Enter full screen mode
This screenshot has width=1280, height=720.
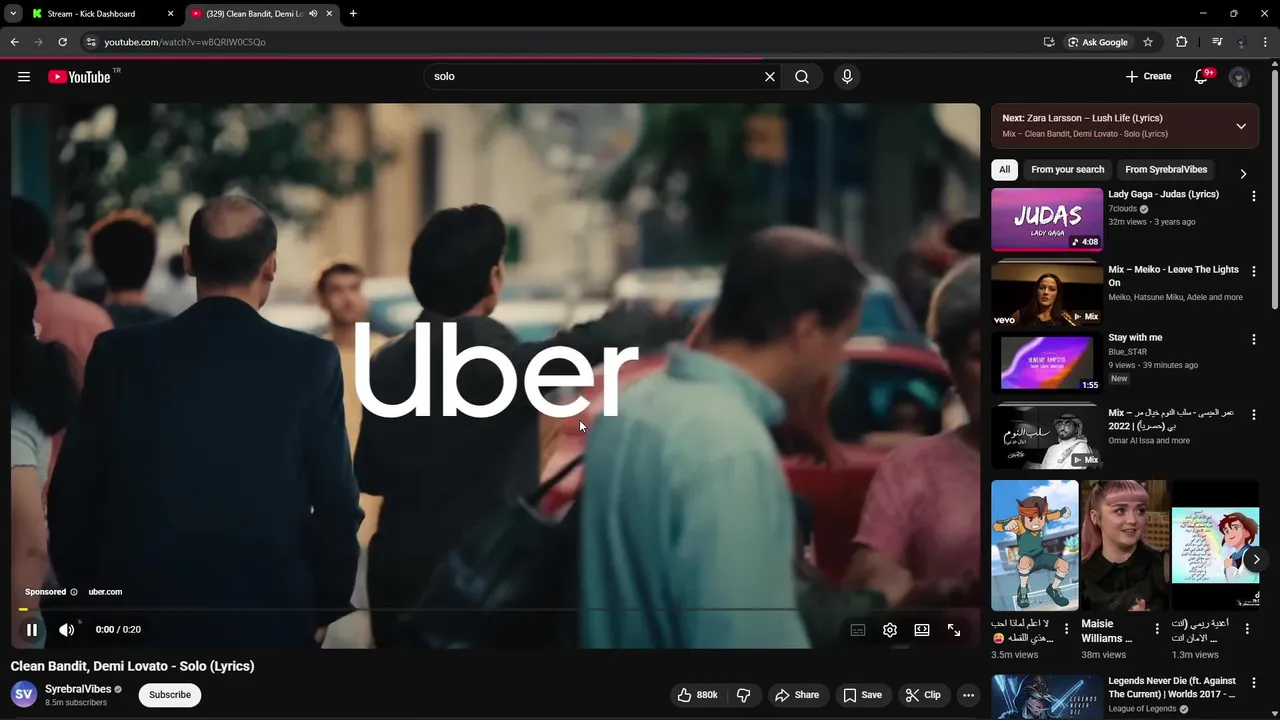point(954,630)
